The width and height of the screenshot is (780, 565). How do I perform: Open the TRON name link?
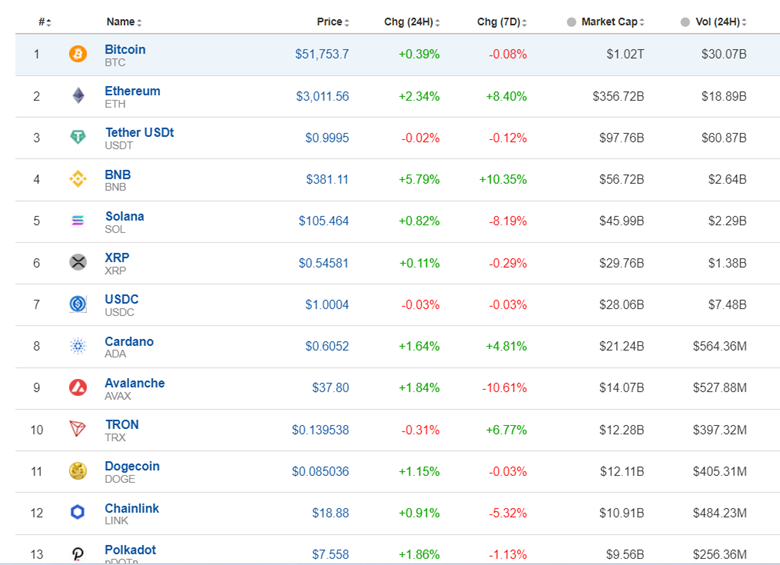click(122, 424)
